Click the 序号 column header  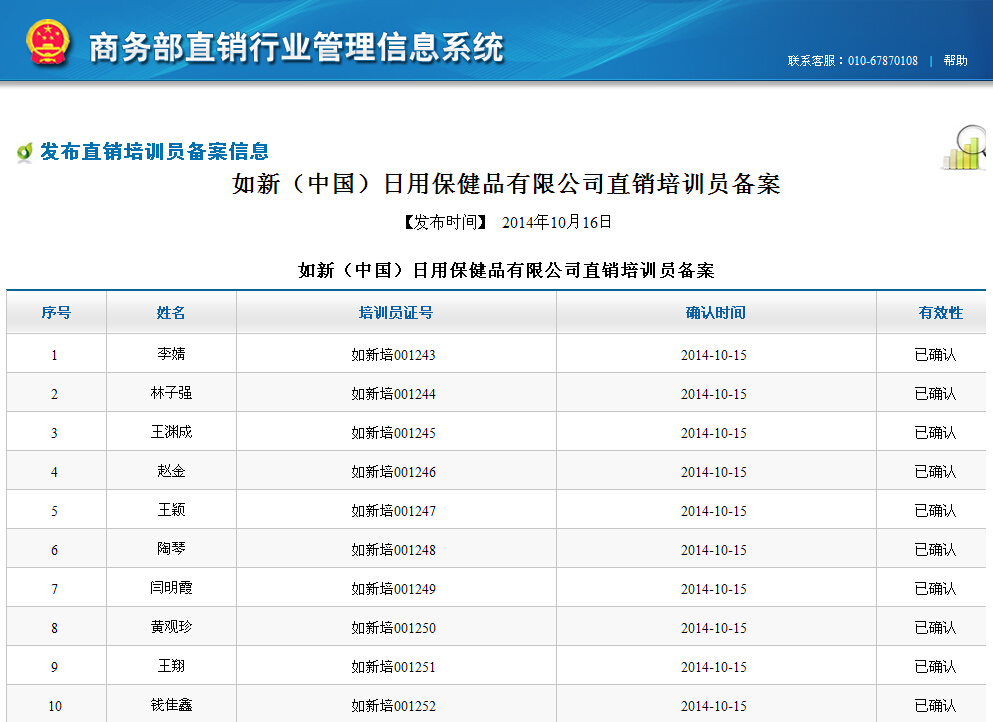[56, 312]
